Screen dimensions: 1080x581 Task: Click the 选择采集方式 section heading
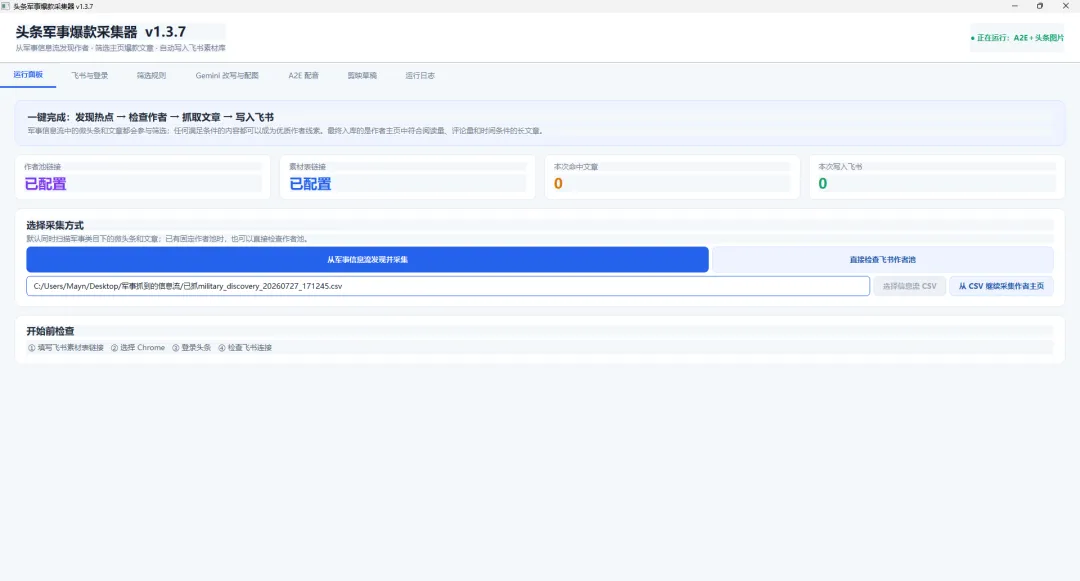pyautogui.click(x=55, y=225)
